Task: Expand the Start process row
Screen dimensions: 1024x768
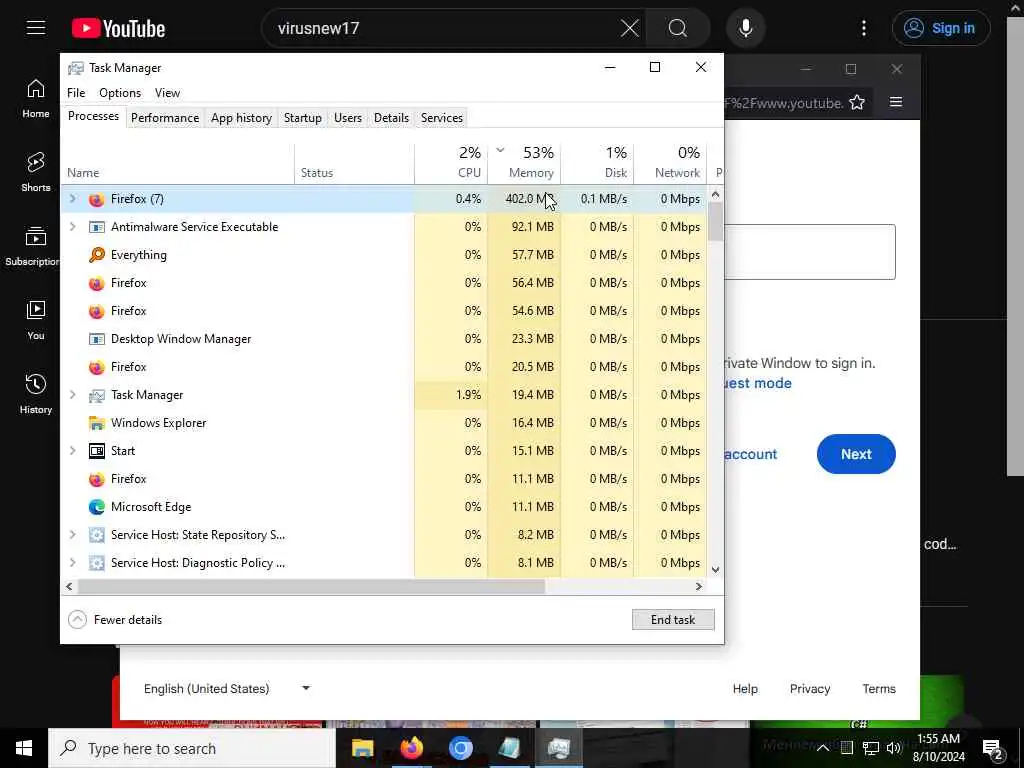Action: 72,451
